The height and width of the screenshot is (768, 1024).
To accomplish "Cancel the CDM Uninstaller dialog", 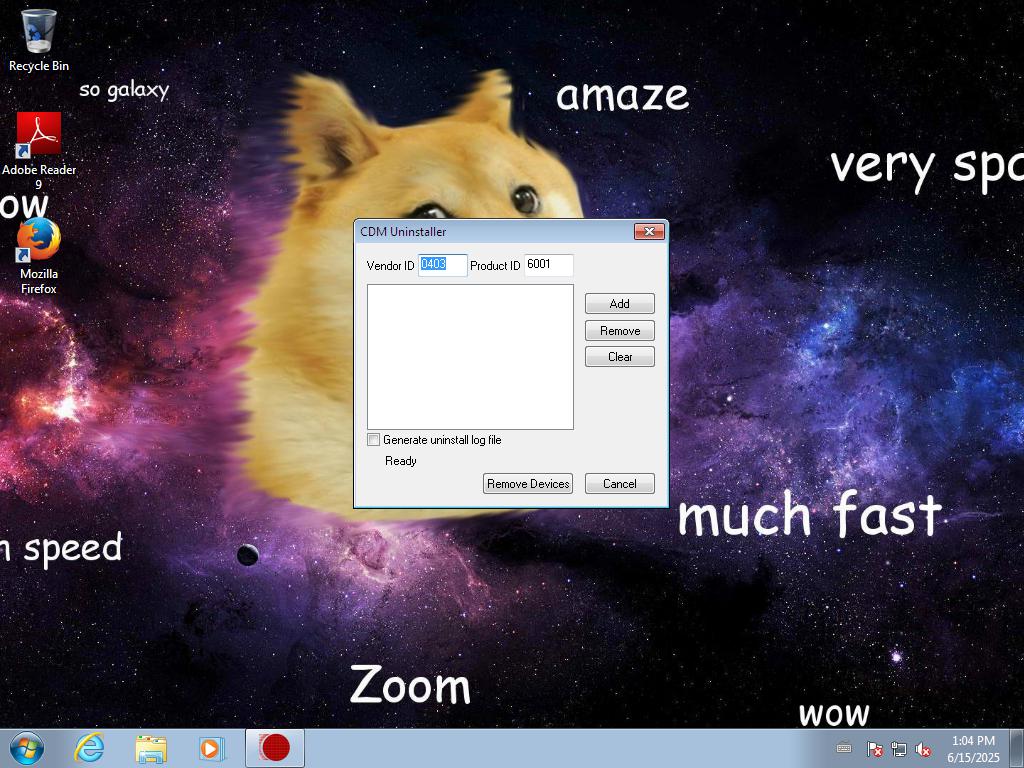I will pos(620,483).
